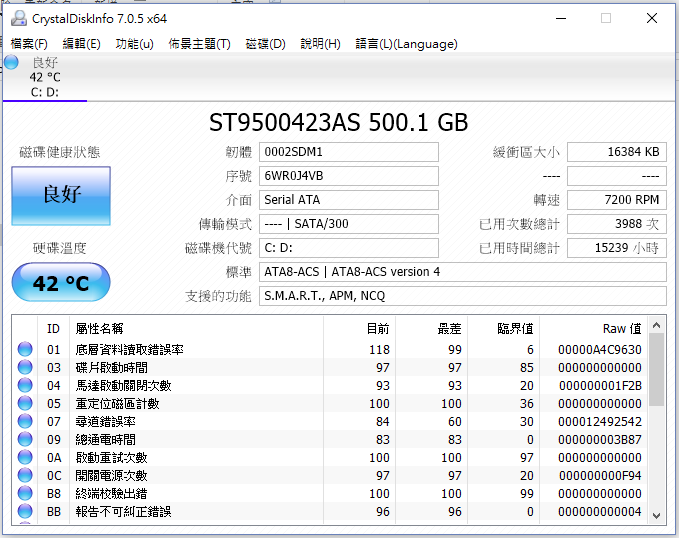Click status orb for attribute 04 馬達啟動關閉次數
The height and width of the screenshot is (538, 679).
pos(25,385)
